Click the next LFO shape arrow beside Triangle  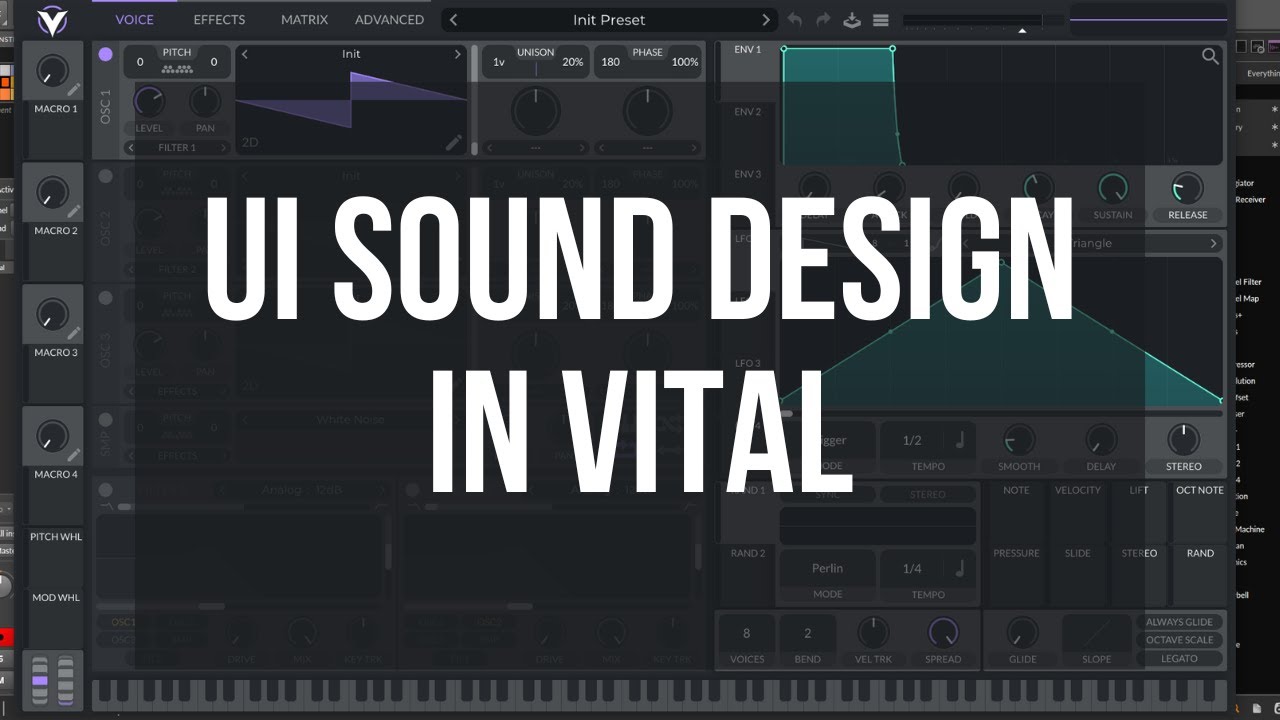pos(1214,243)
